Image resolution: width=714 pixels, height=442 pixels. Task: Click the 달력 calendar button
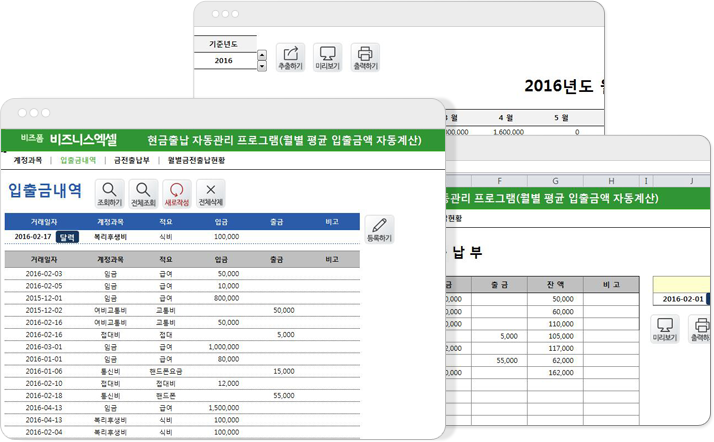[67, 237]
